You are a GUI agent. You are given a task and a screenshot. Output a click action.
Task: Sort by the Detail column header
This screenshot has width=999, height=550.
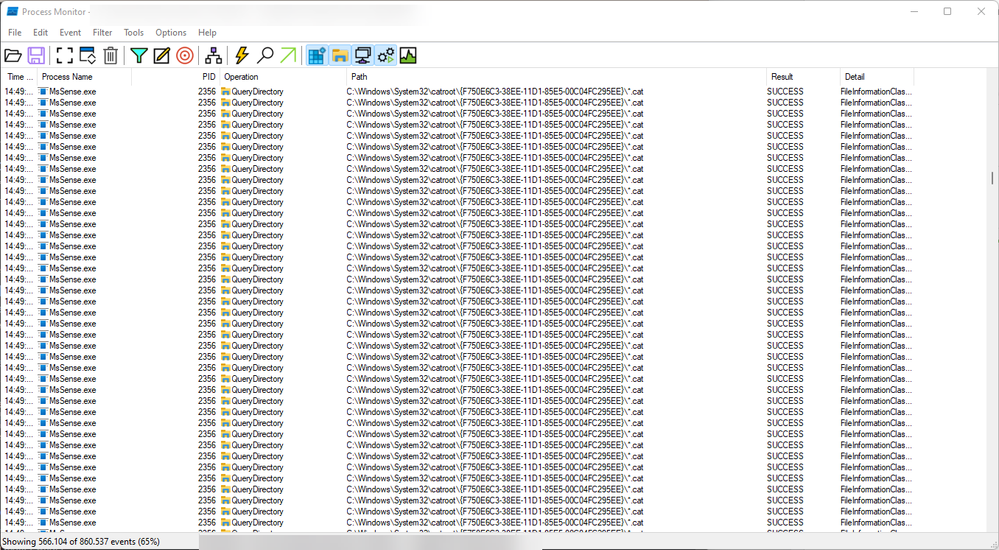tap(877, 76)
